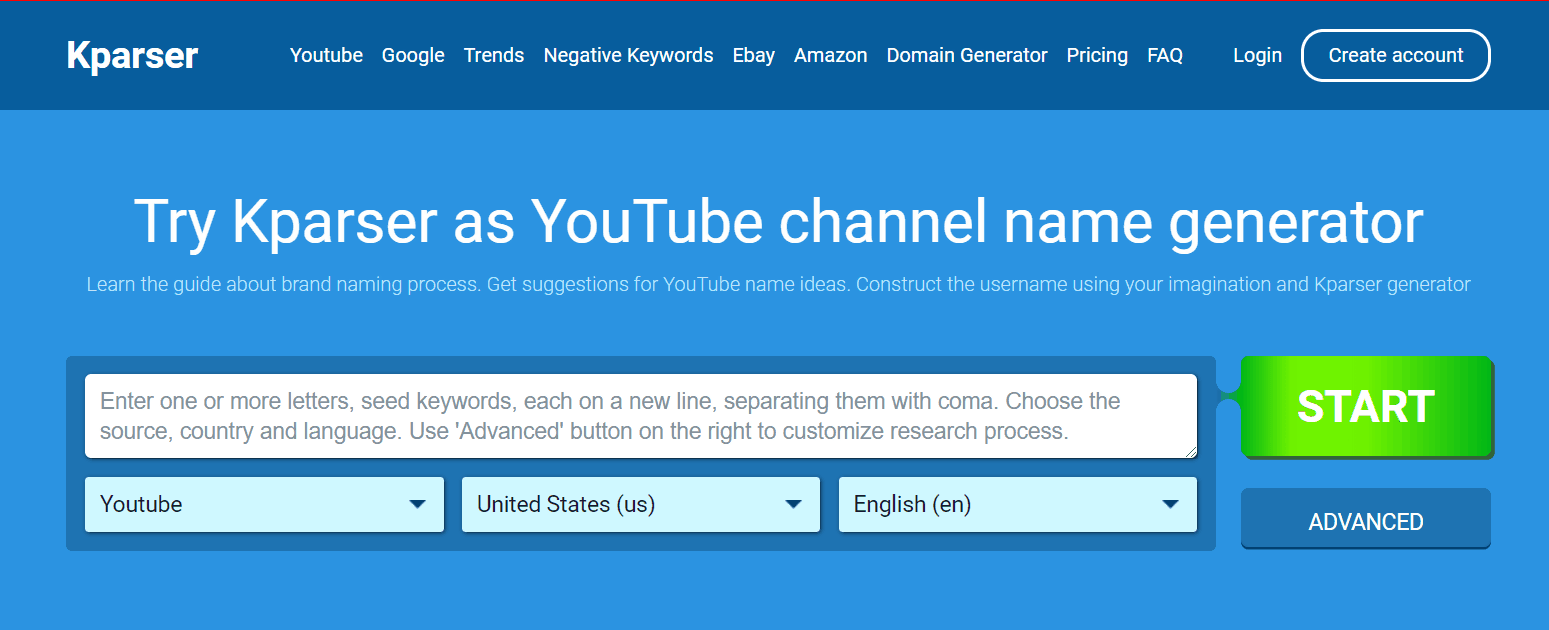Navigate to the Amazon keyword tool

coord(830,56)
